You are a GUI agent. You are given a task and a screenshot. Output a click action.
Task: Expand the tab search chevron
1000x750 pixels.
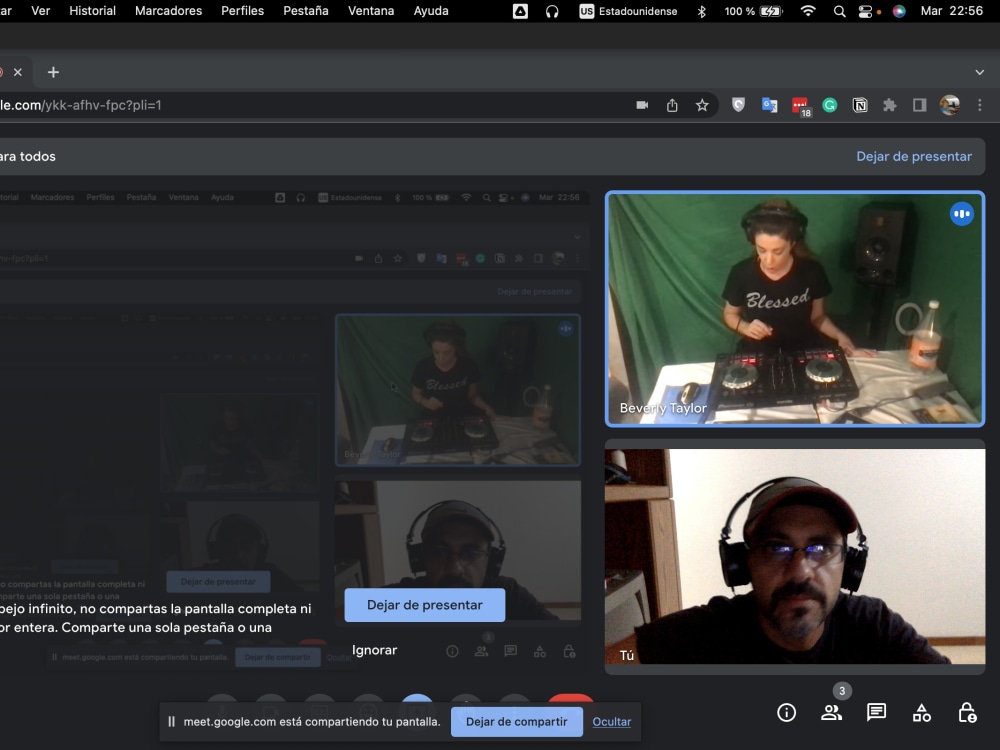coord(980,72)
